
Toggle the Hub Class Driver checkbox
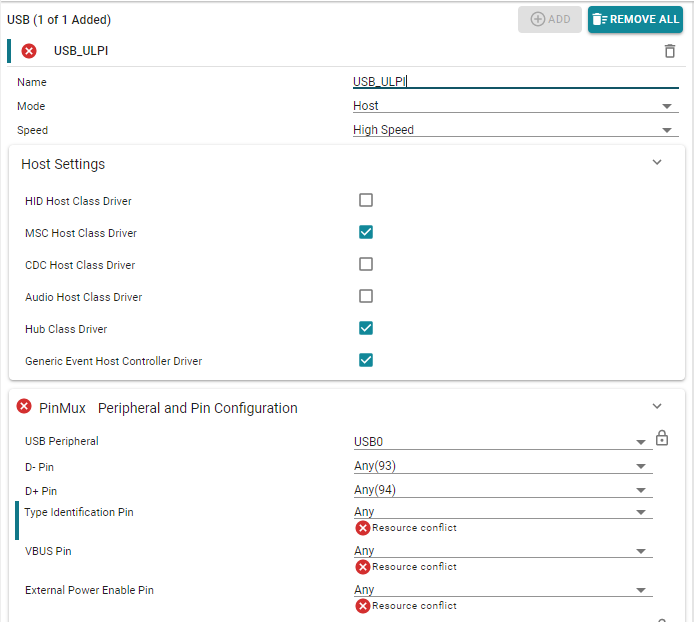pyautogui.click(x=366, y=328)
